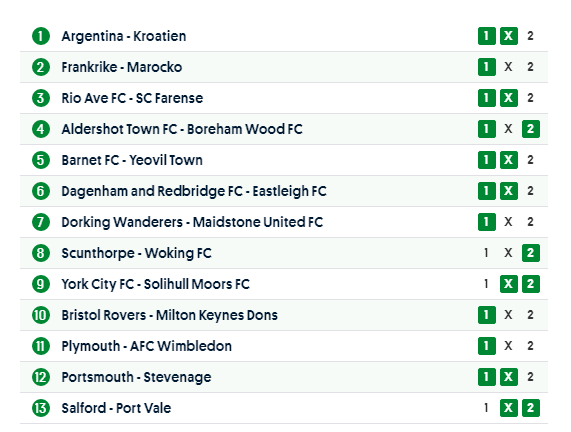The width and height of the screenshot is (571, 432).
Task: Deselect the 2 pick for York City - Solihull Moors
Action: click(531, 284)
